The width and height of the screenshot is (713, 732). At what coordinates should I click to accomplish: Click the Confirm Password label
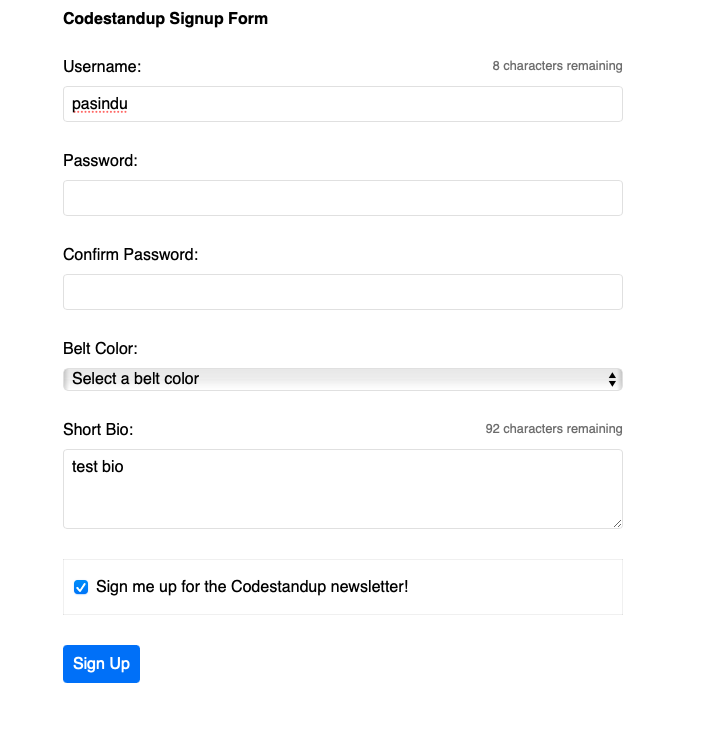point(131,254)
